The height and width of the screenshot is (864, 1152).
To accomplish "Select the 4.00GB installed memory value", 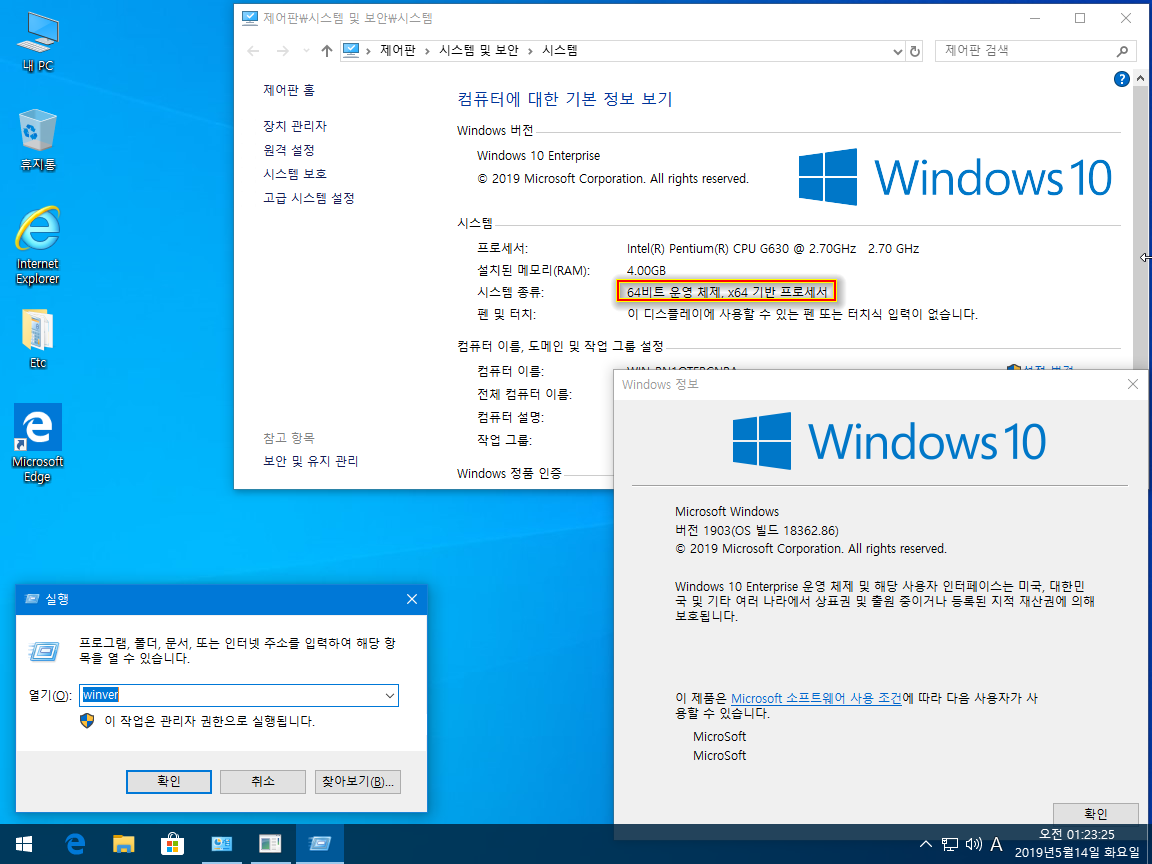I will tap(647, 270).
